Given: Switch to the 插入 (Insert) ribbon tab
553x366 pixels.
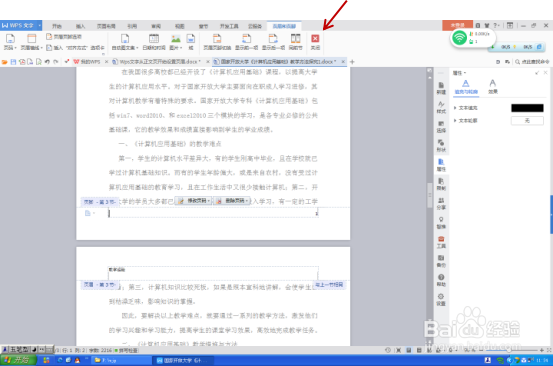Looking at the screenshot, I should (80, 26).
